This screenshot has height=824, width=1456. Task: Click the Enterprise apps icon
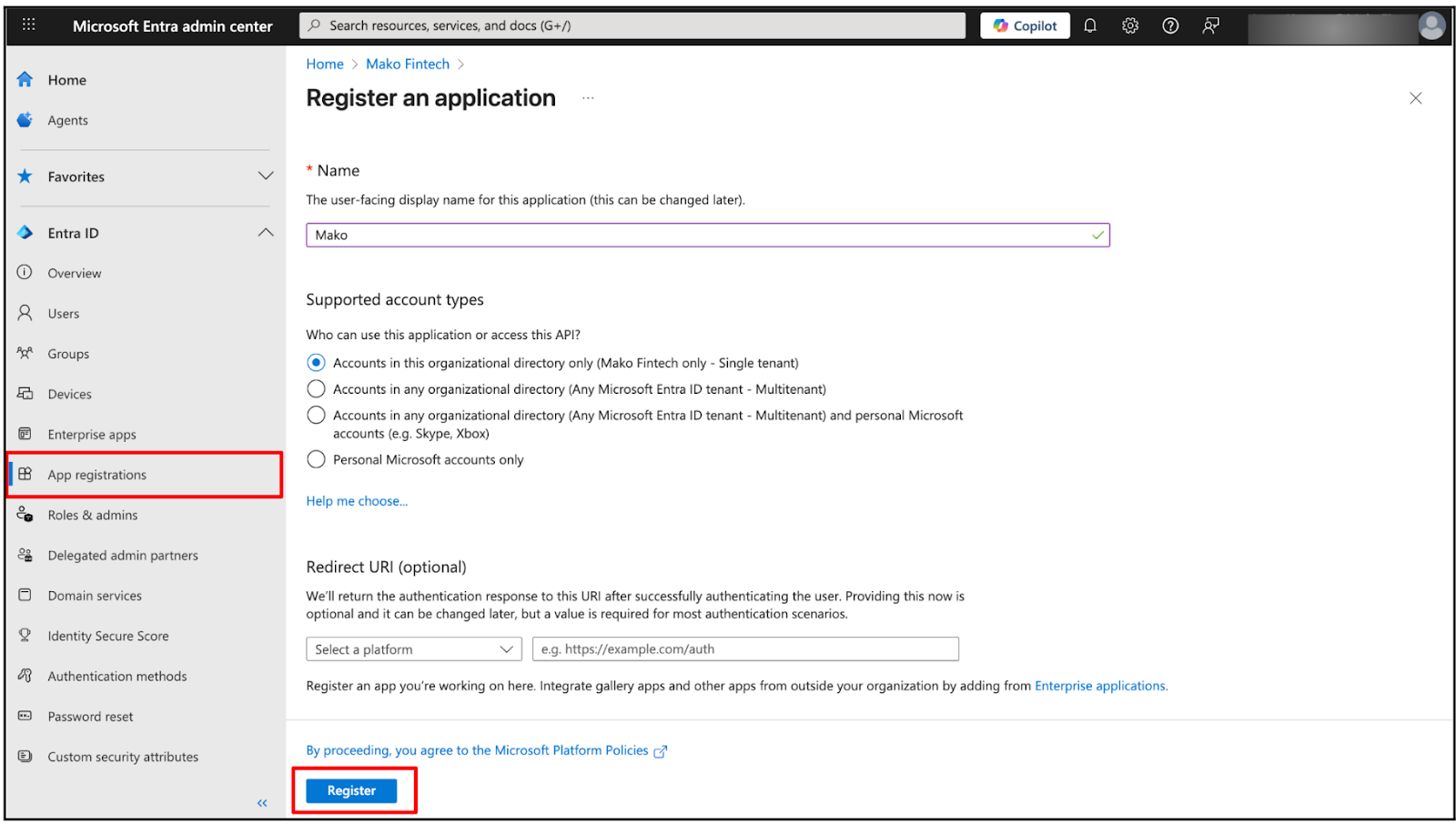pyautogui.click(x=25, y=434)
